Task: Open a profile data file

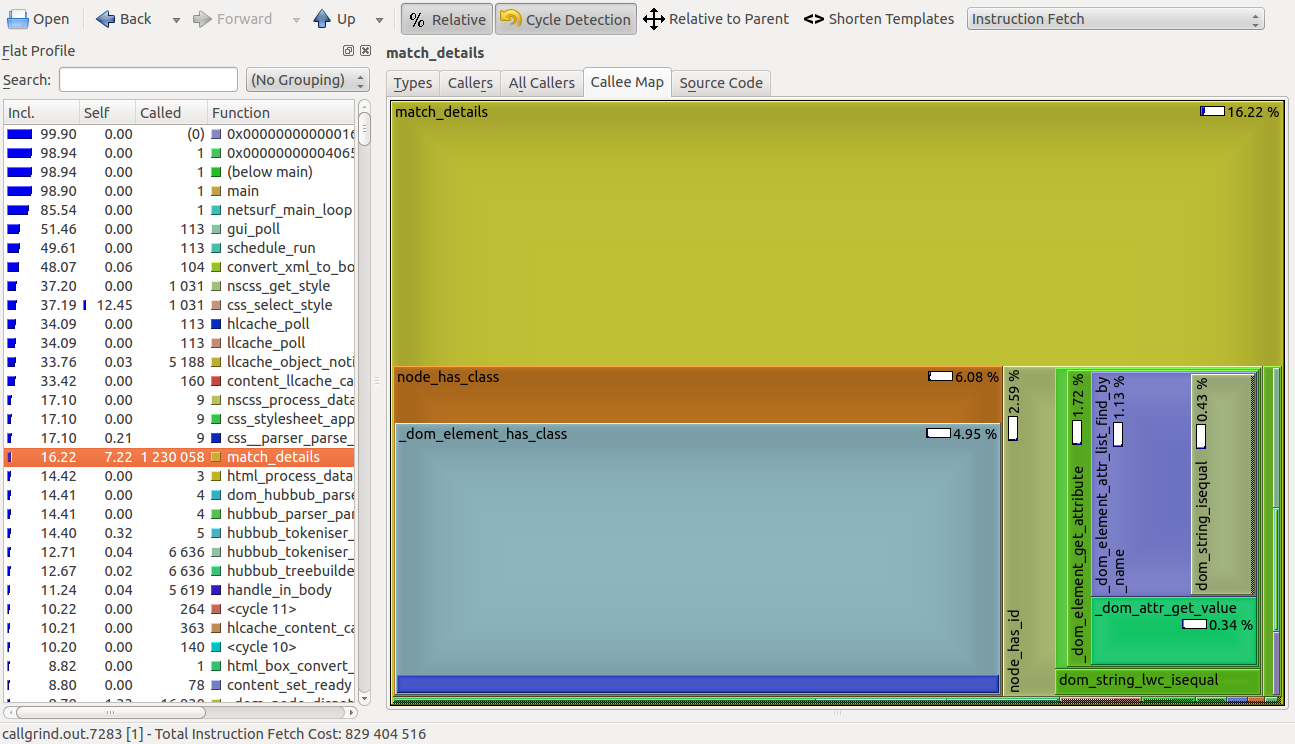Action: pos(39,19)
